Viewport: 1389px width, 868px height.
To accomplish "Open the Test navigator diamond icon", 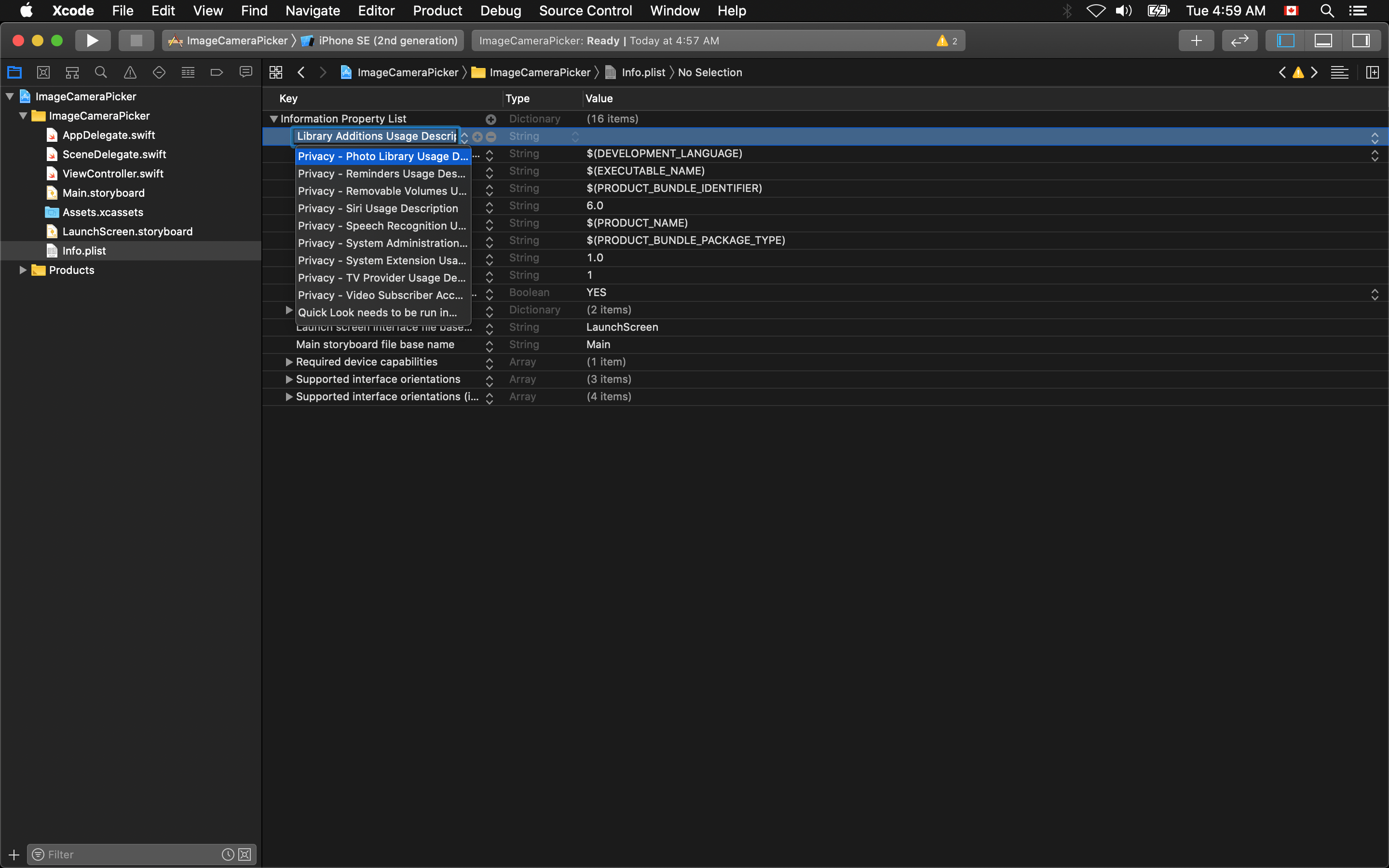I will click(159, 72).
